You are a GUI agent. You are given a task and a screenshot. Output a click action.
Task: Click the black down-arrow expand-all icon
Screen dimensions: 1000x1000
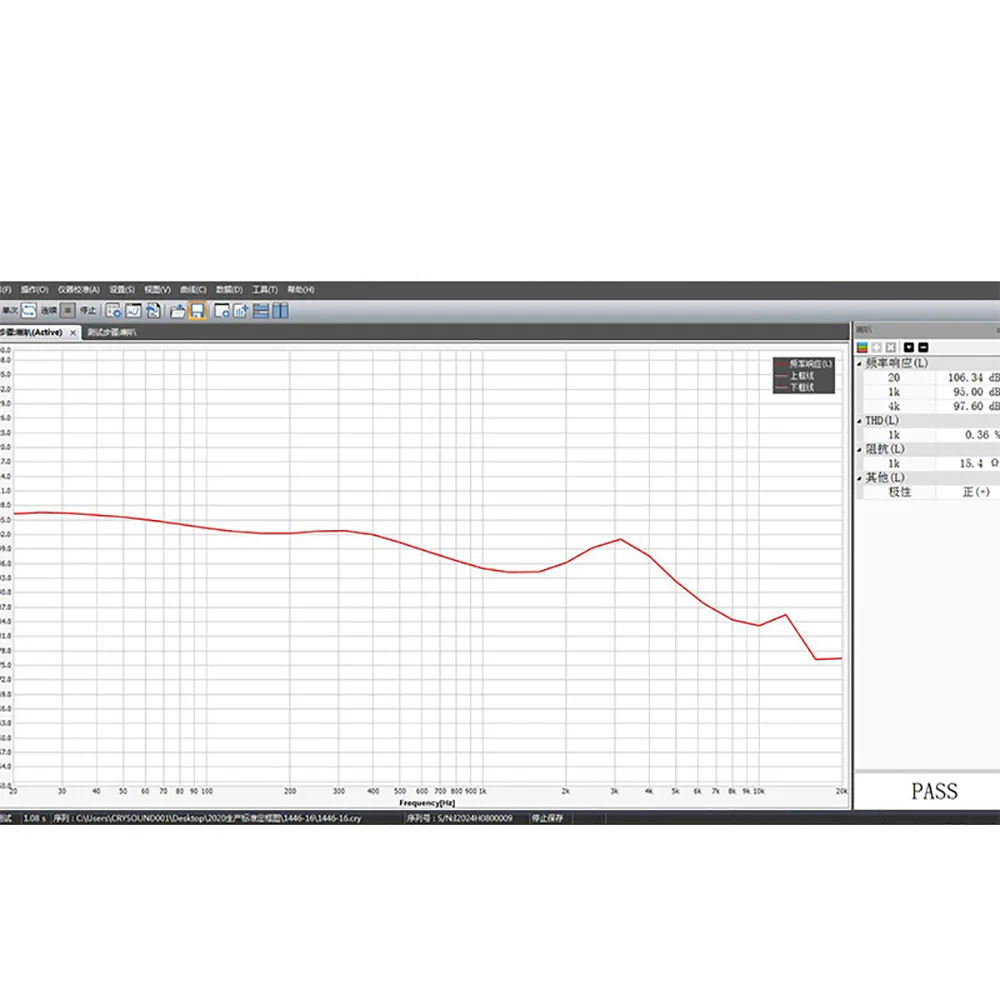point(909,348)
